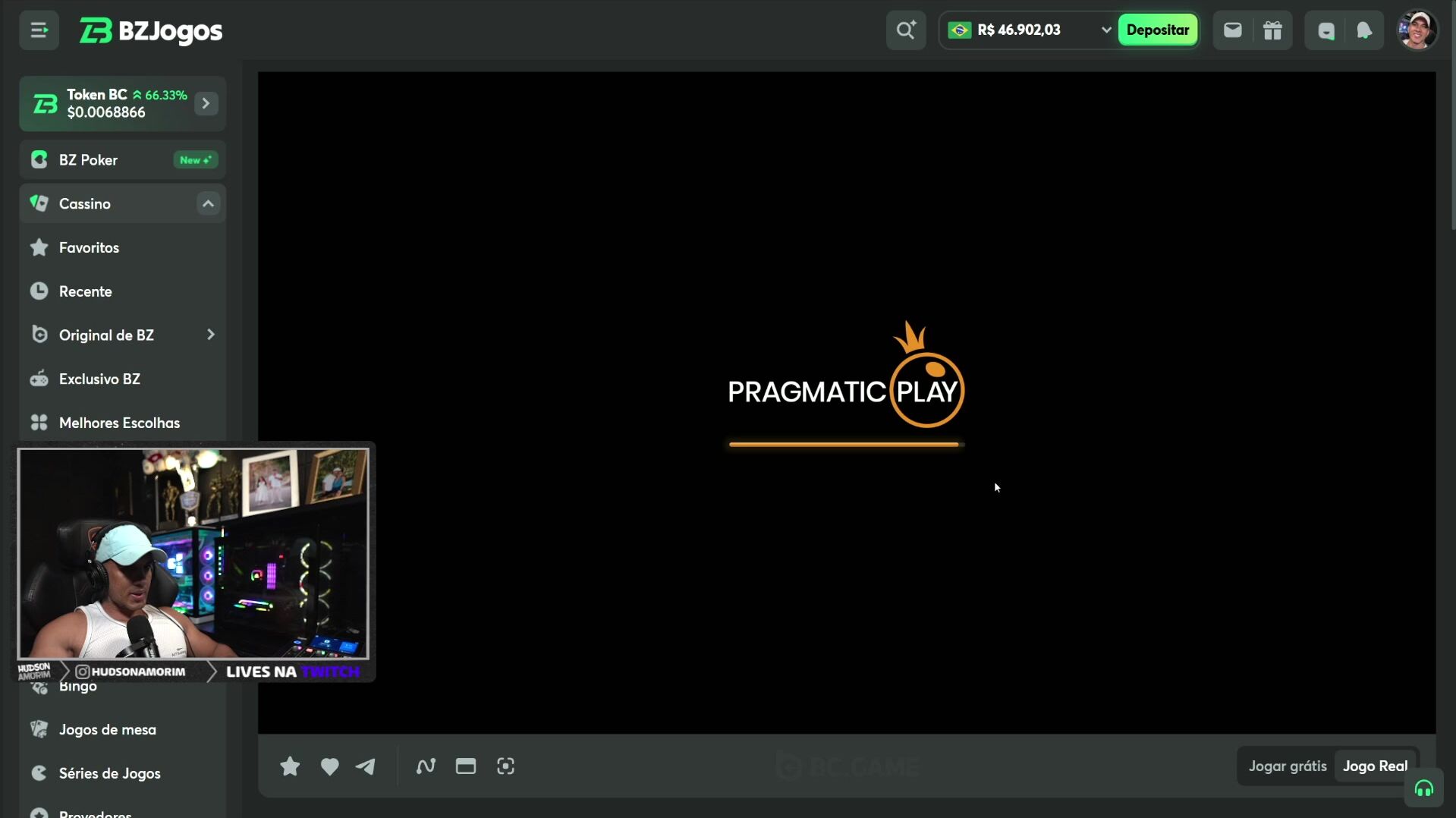This screenshot has height=818, width=1456.
Task: Add game to favorites star icon
Action: [x=290, y=766]
